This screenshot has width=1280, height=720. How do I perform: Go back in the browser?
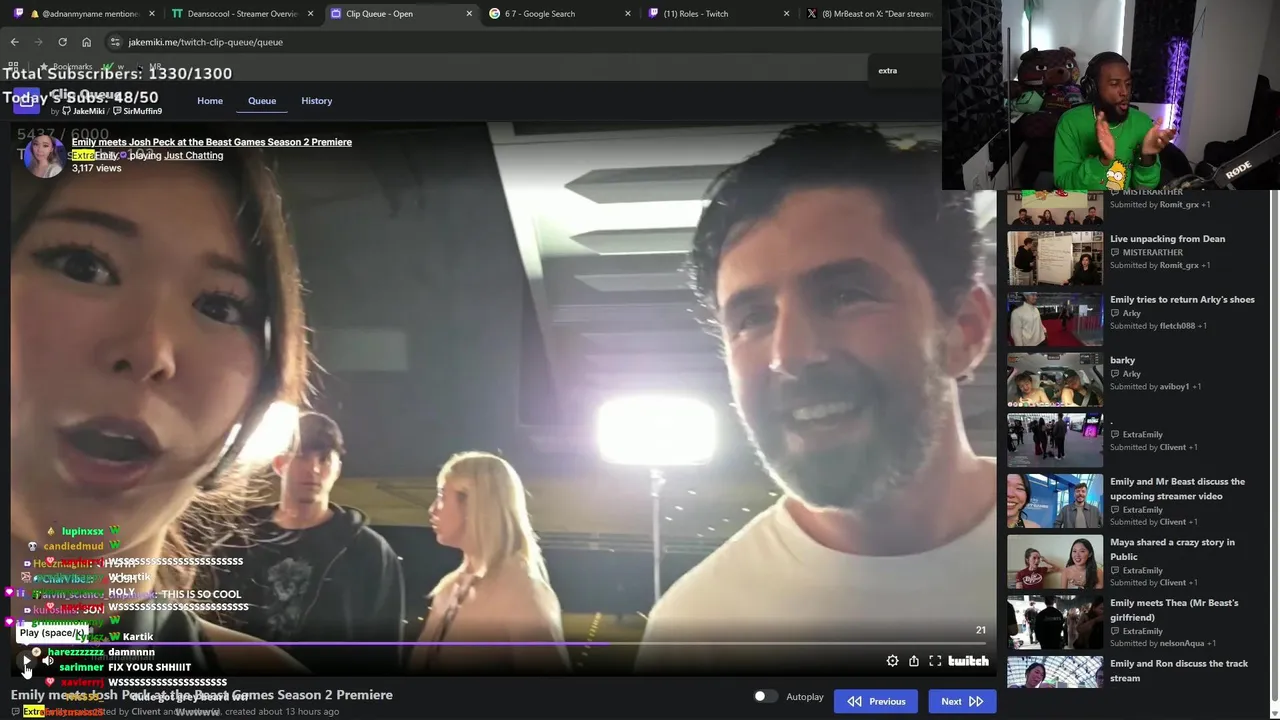pyautogui.click(x=14, y=42)
